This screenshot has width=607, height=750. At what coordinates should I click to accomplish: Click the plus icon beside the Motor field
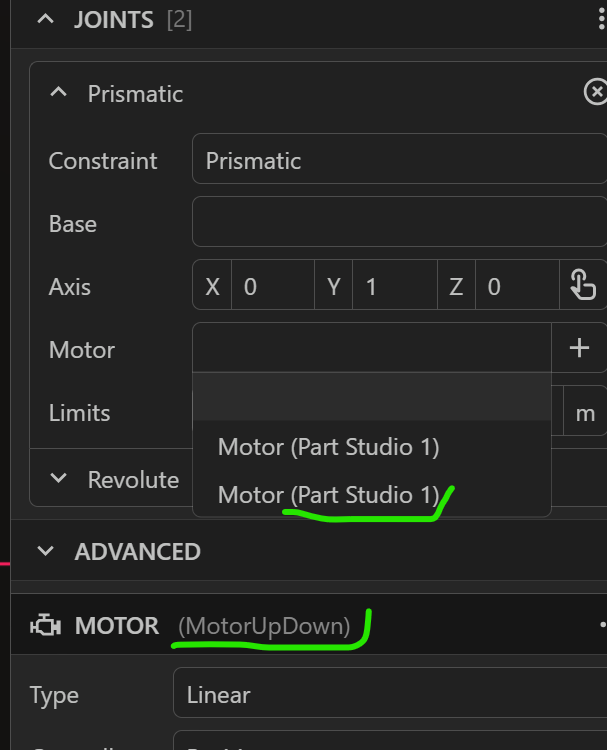coord(579,348)
